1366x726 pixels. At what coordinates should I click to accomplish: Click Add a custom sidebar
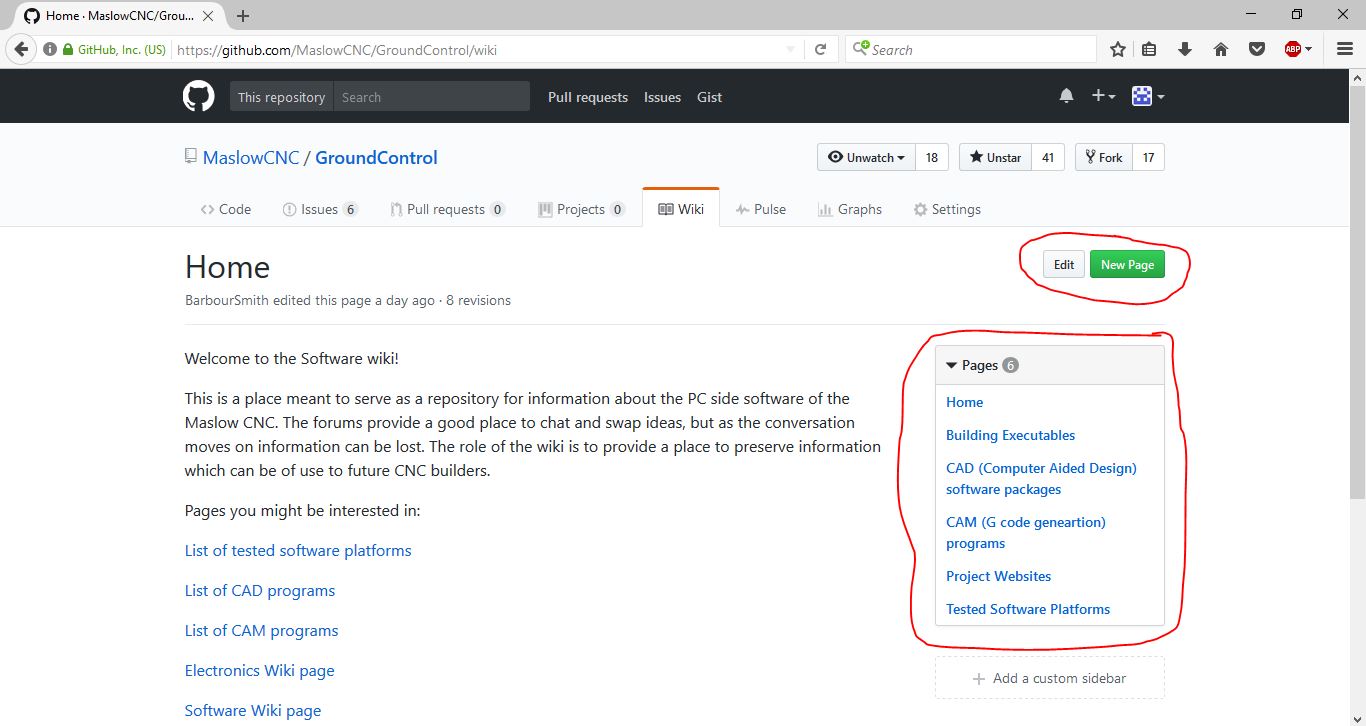click(x=1050, y=678)
